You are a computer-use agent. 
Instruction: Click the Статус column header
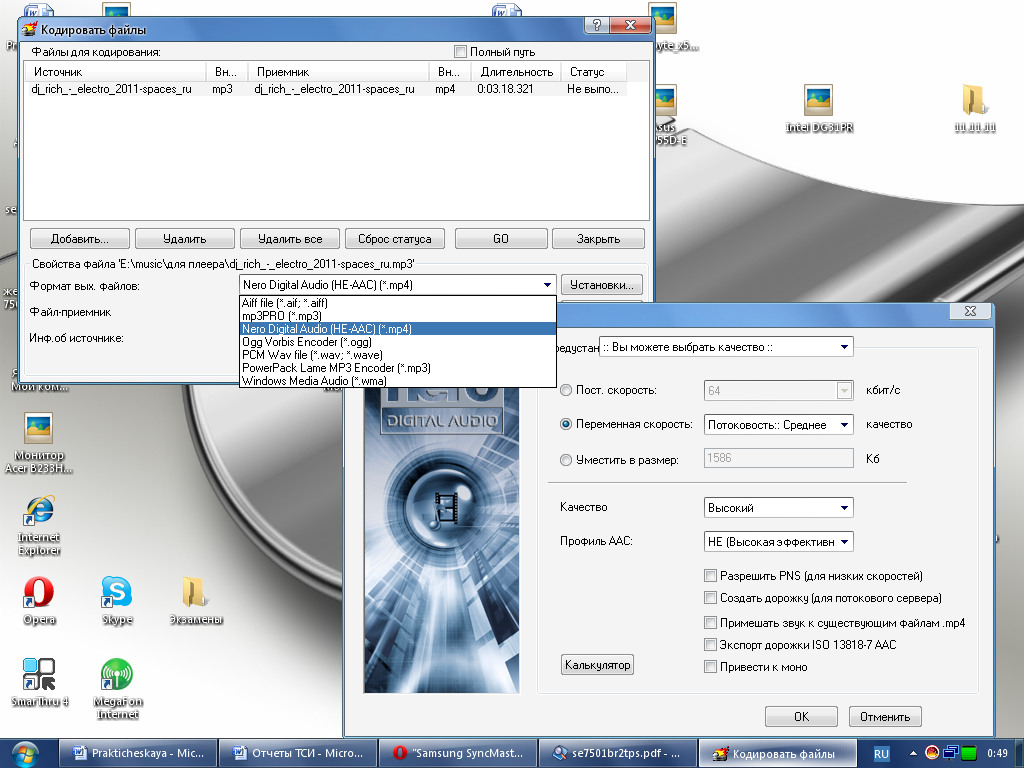tap(594, 72)
